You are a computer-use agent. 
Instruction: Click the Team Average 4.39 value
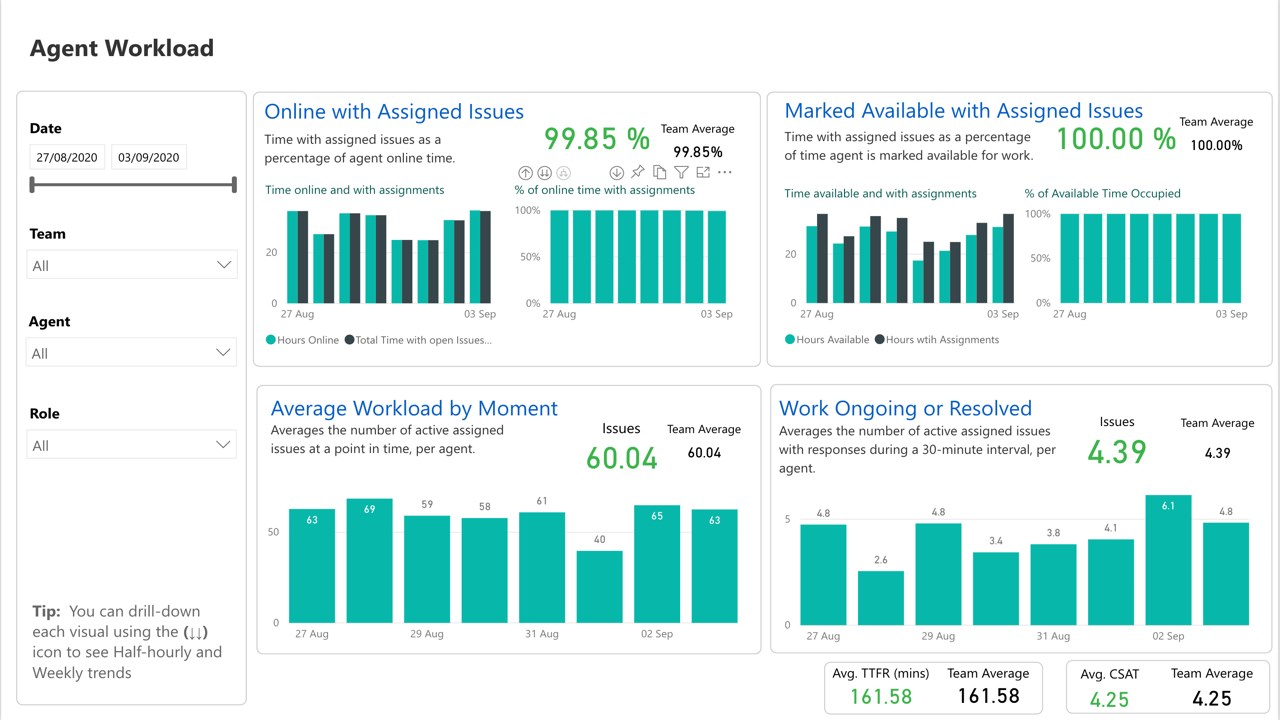(x=1217, y=453)
